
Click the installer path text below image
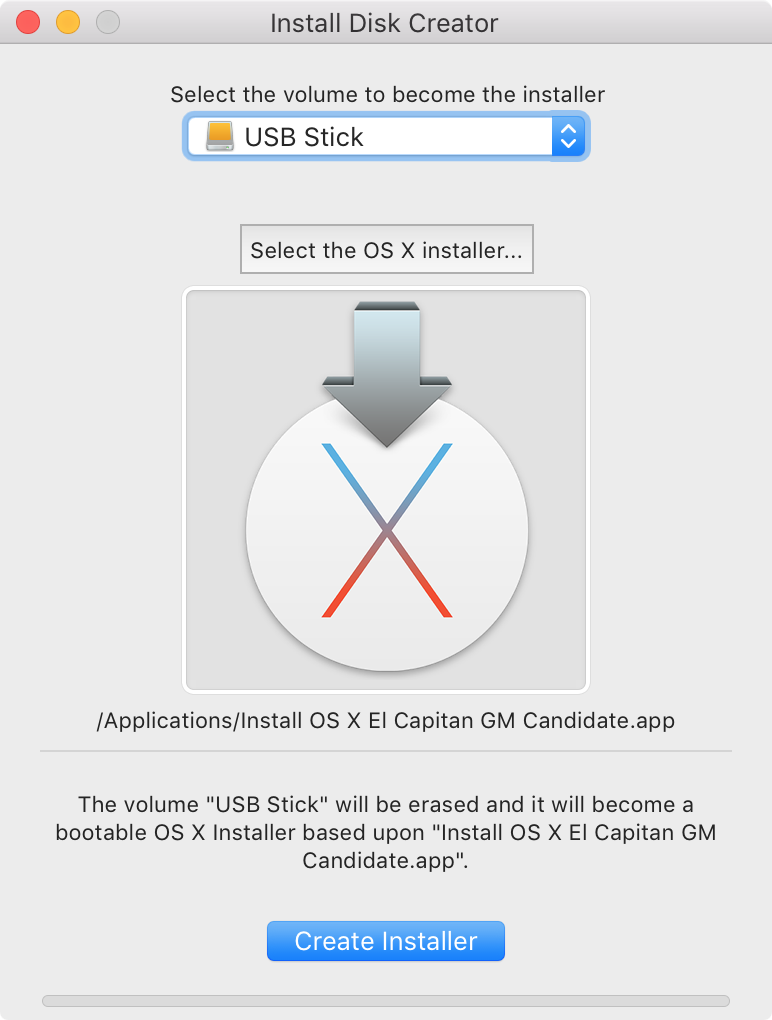point(386,720)
